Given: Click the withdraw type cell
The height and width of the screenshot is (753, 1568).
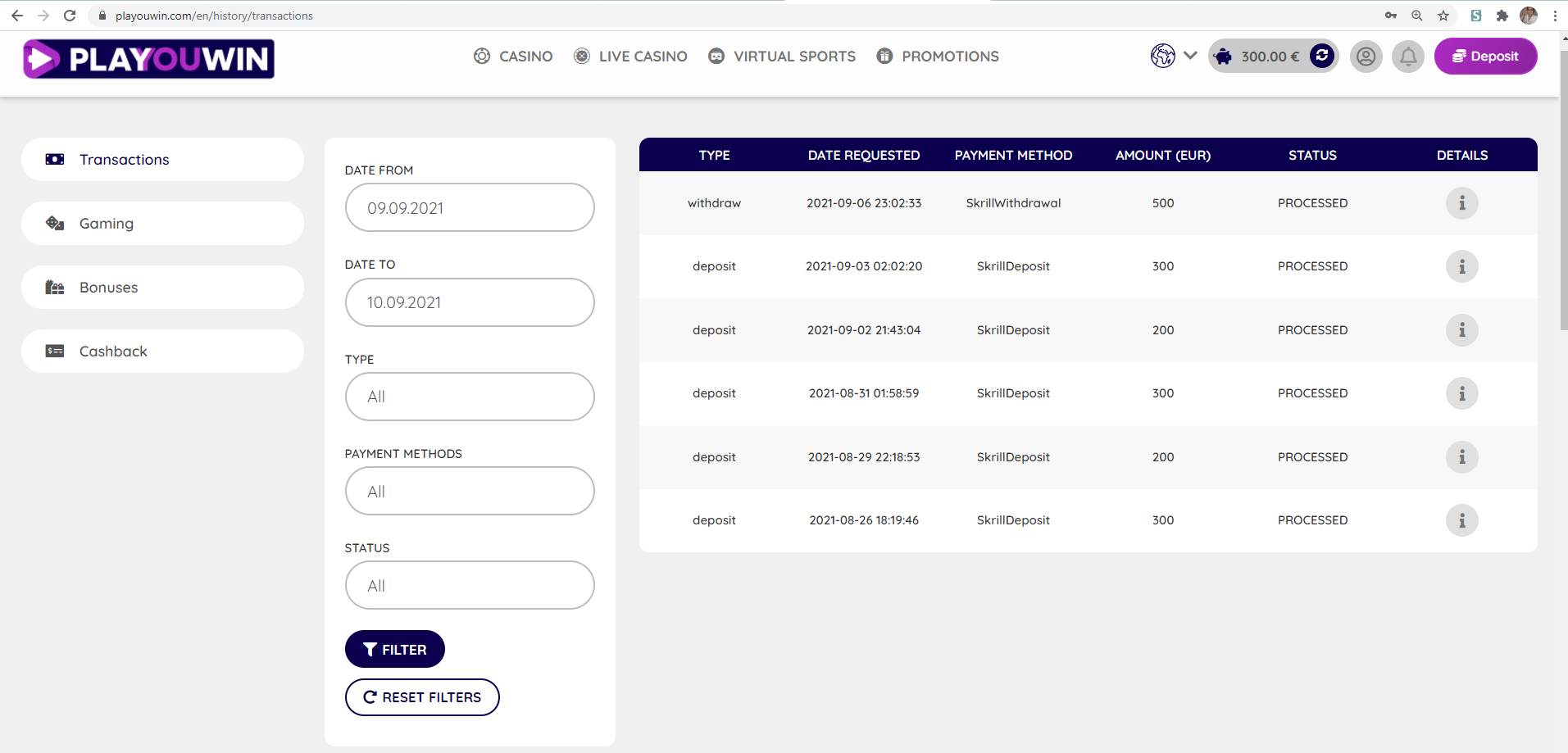Looking at the screenshot, I should tap(714, 203).
